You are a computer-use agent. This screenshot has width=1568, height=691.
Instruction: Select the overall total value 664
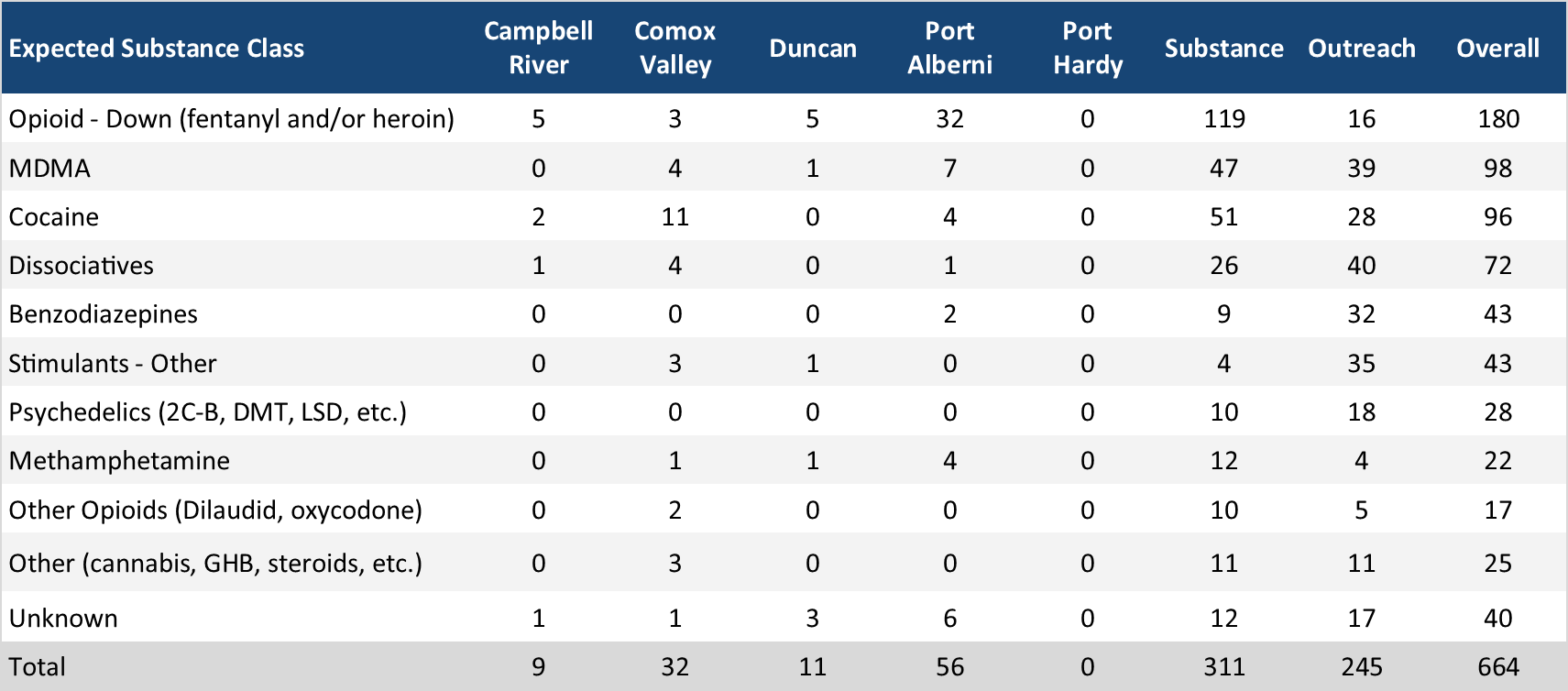[1497, 667]
